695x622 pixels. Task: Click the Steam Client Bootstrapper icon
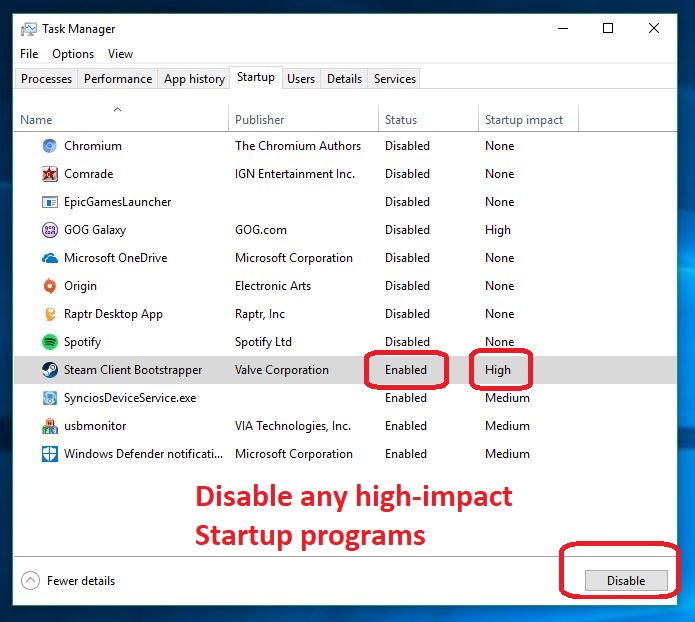click(x=50, y=370)
